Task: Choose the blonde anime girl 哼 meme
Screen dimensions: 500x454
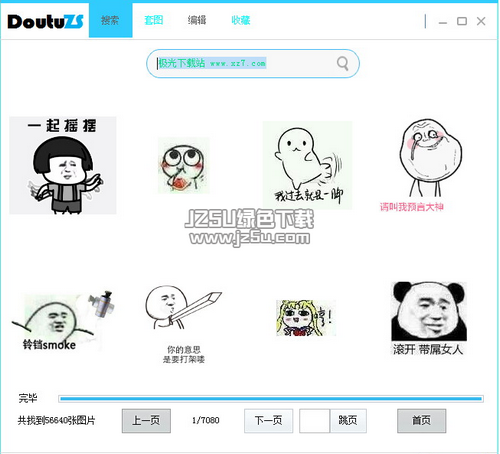Action: [x=306, y=318]
